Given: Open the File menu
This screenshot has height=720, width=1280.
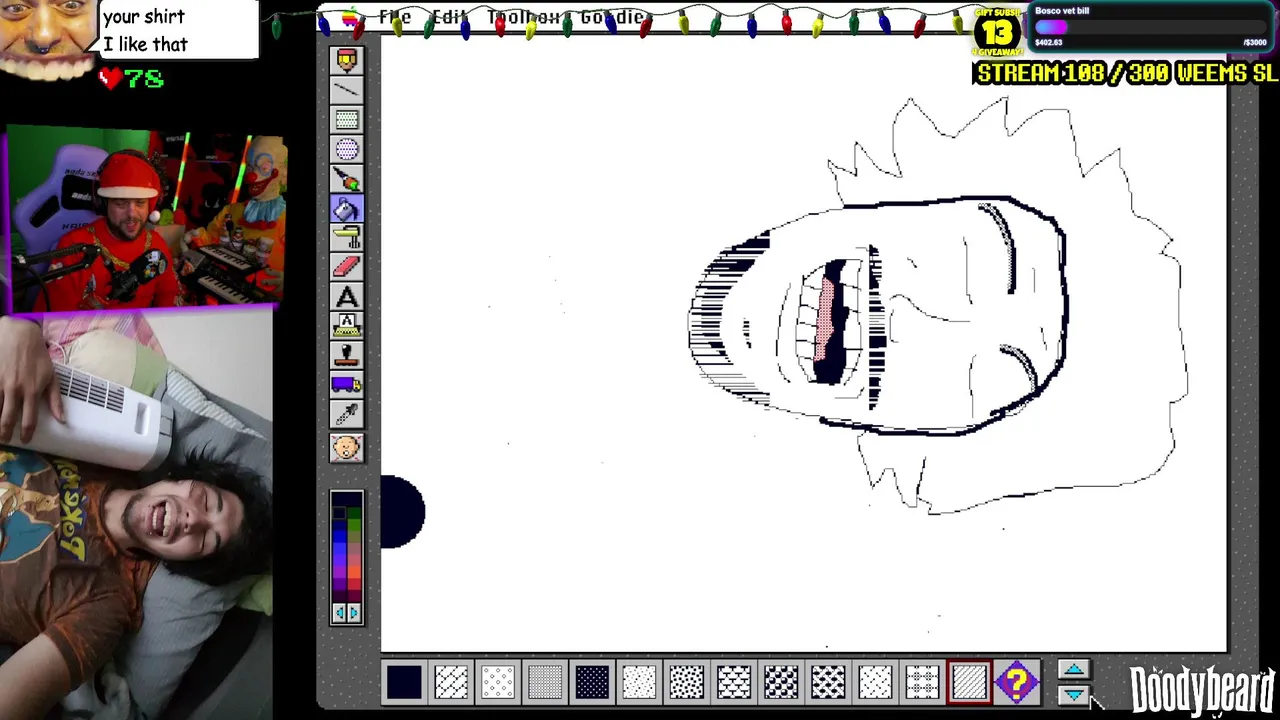Looking at the screenshot, I should point(395,18).
